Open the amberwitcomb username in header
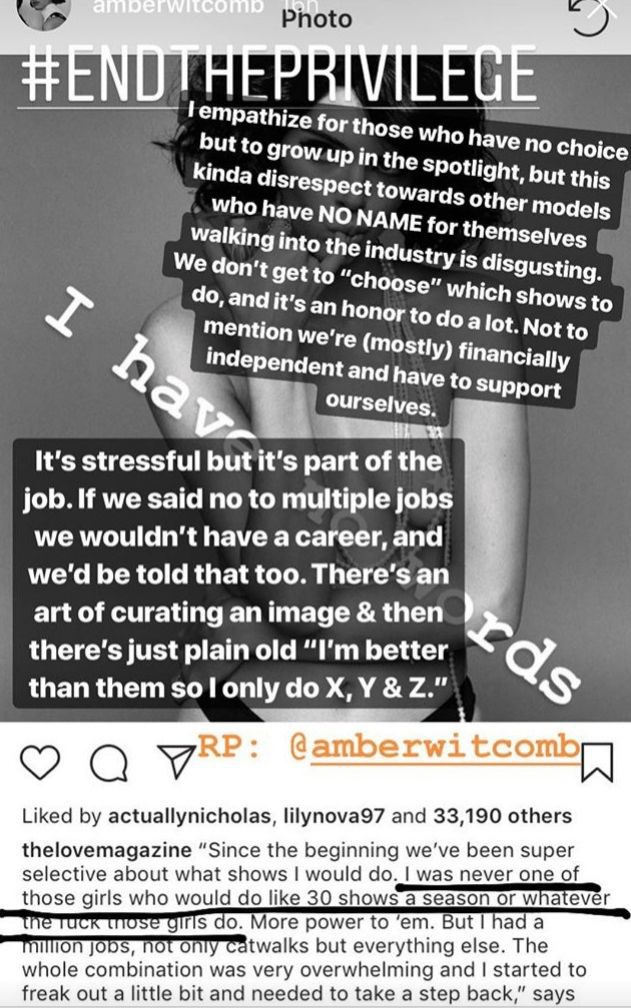Image resolution: width=631 pixels, height=1008 pixels. (177, 6)
